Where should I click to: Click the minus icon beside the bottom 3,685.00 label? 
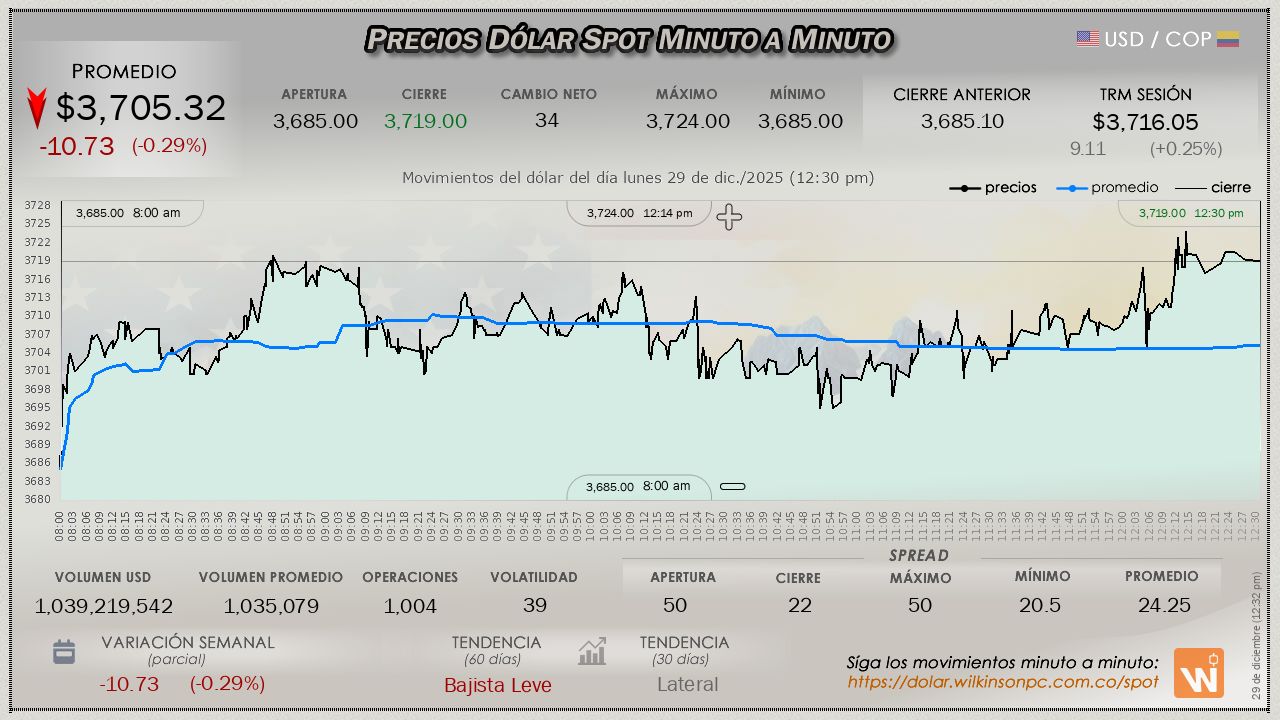point(733,487)
